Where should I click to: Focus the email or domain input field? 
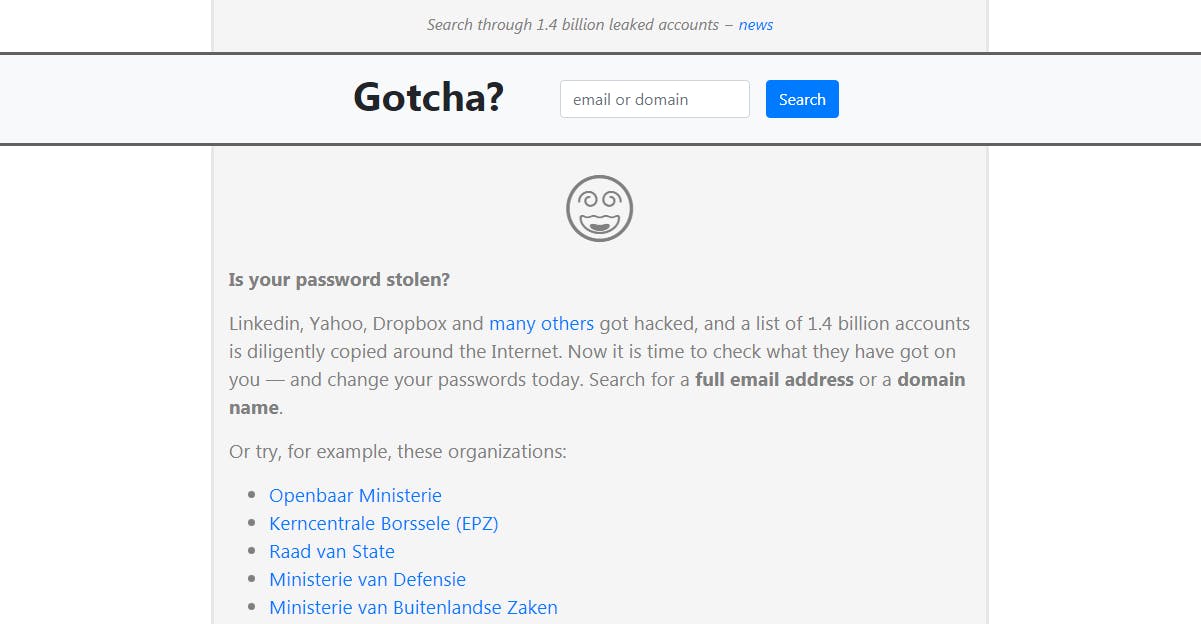654,99
